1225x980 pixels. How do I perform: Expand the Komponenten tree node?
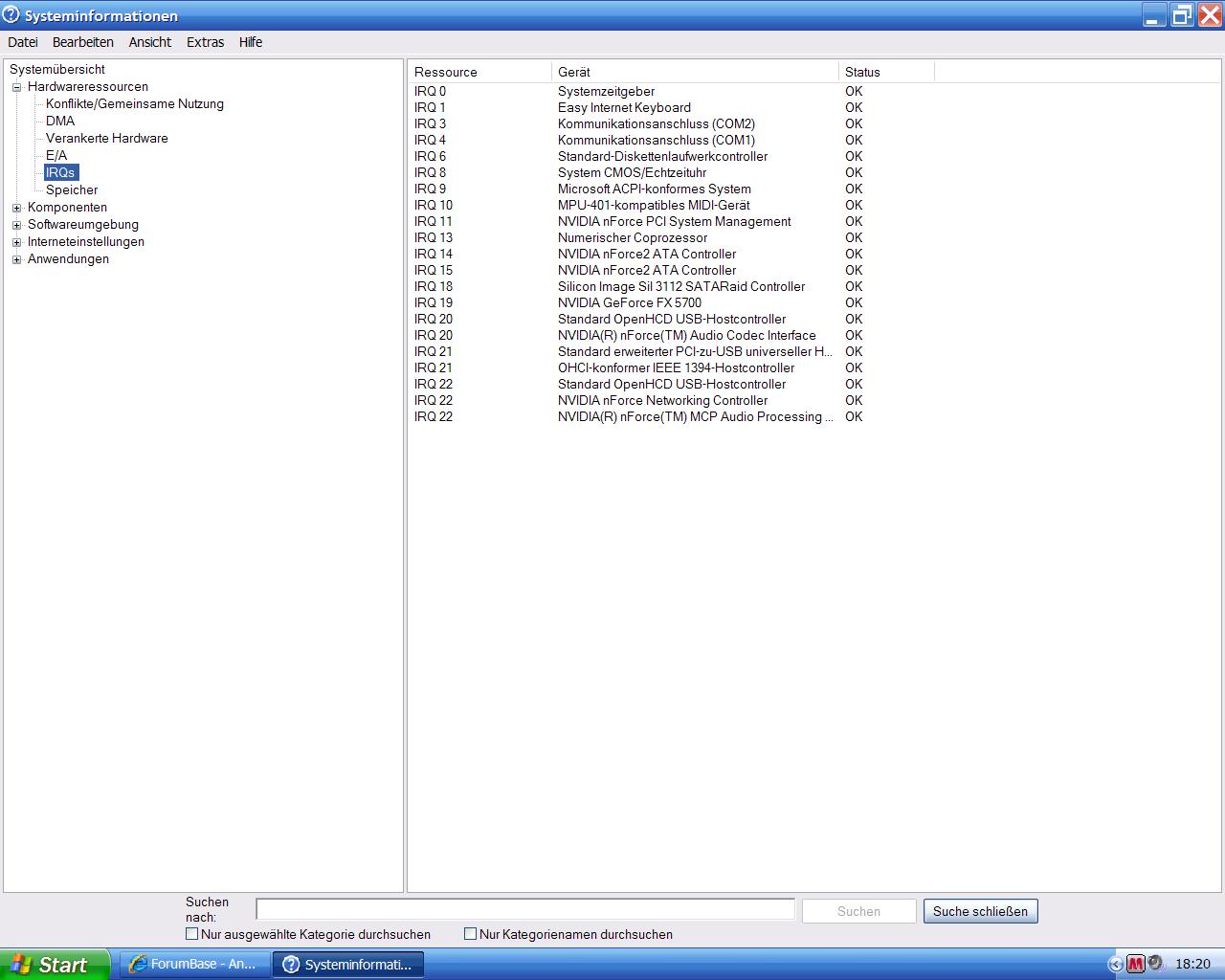[16, 208]
